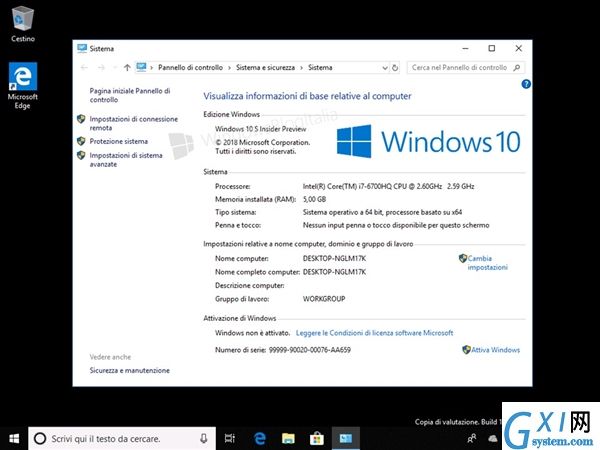This screenshot has height=450, width=600.
Task: Click Cambia impostazioni link
Action: [487, 262]
